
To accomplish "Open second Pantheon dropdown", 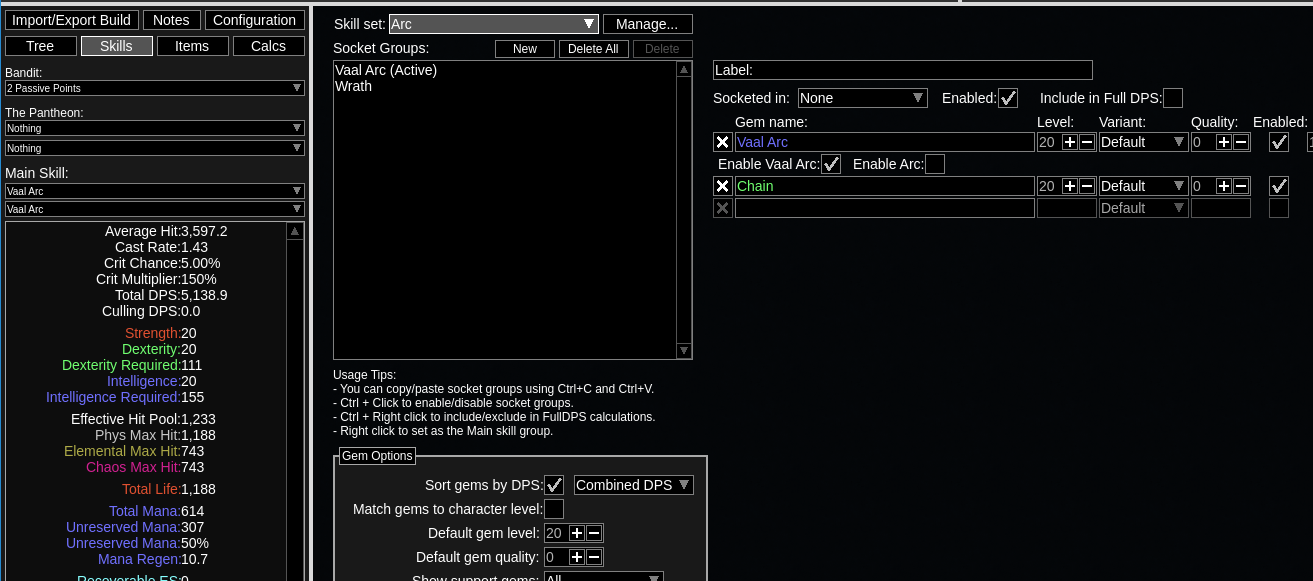I will click(155, 148).
